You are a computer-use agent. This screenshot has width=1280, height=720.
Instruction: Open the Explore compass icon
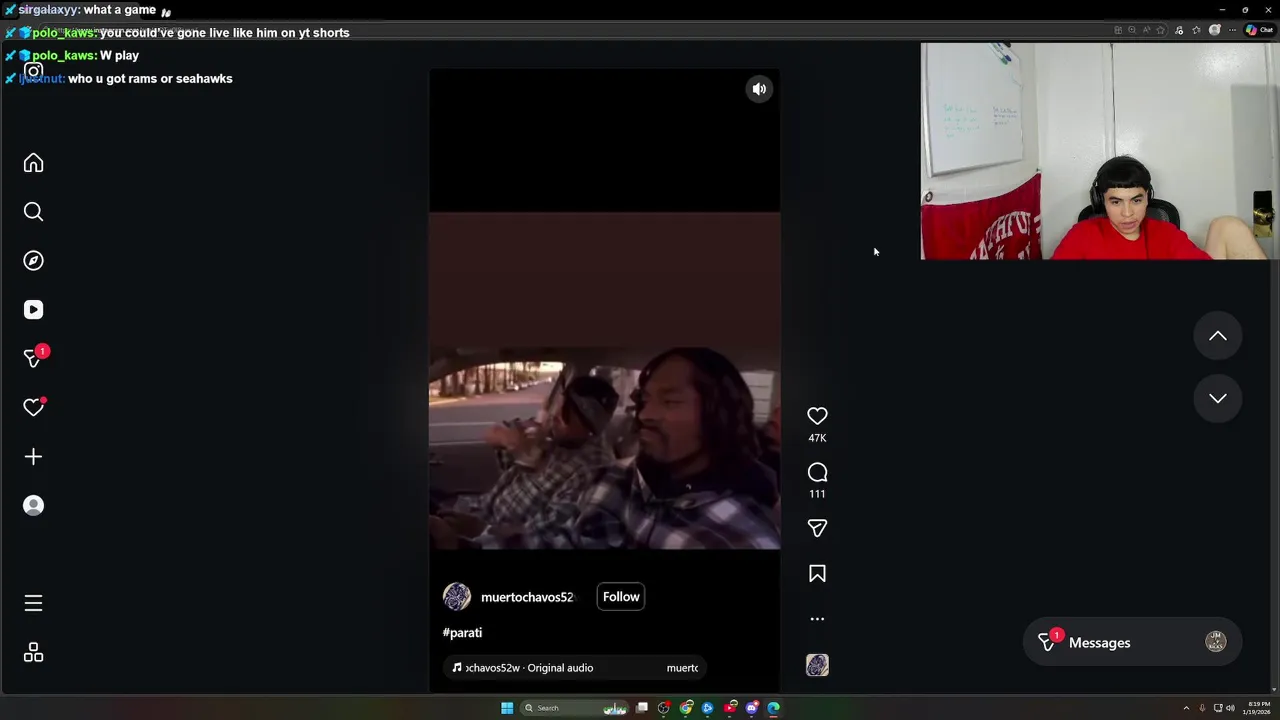click(33, 261)
